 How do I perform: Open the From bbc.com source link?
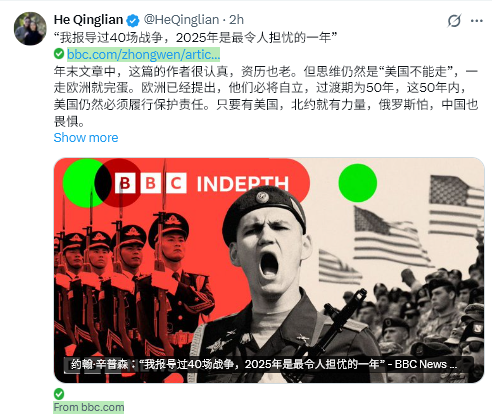(x=89, y=407)
